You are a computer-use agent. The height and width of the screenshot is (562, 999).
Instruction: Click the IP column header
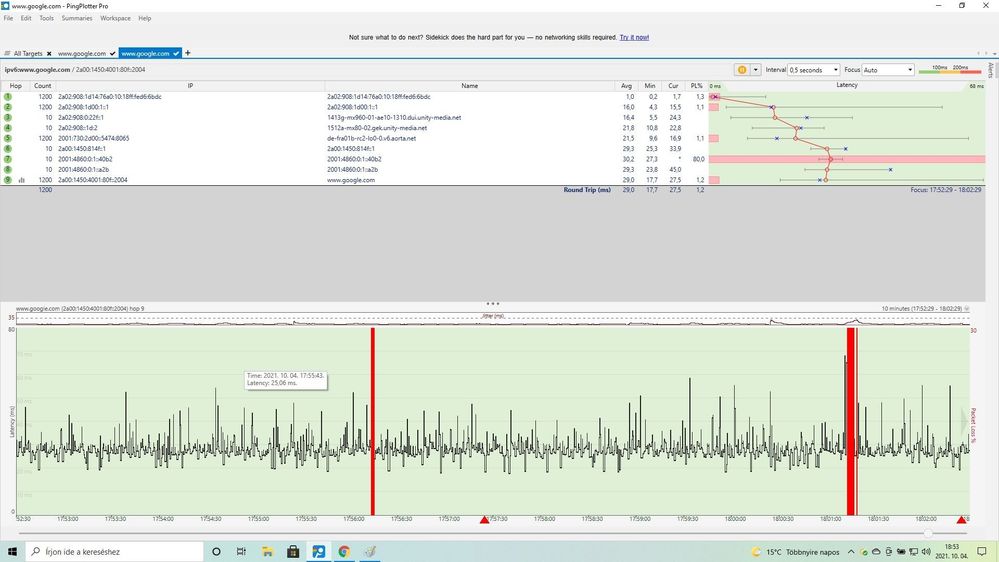[190, 85]
